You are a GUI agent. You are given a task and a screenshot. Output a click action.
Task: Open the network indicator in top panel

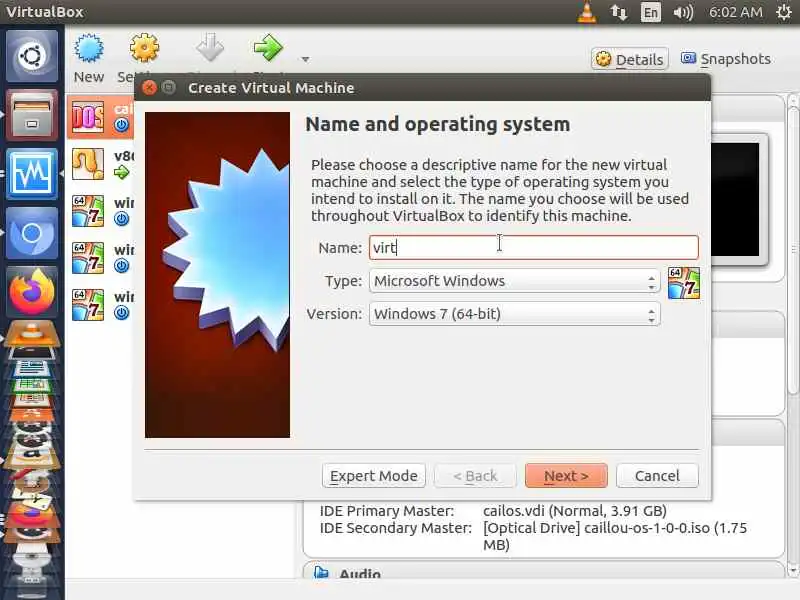618,12
